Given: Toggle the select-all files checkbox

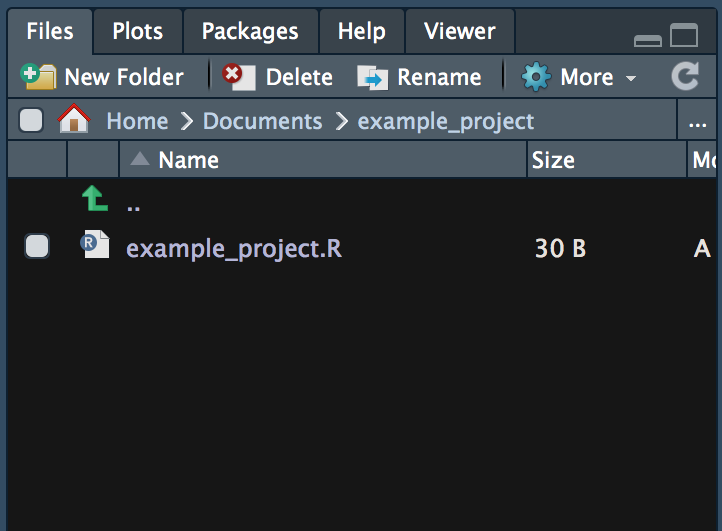Looking at the screenshot, I should click(x=31, y=120).
